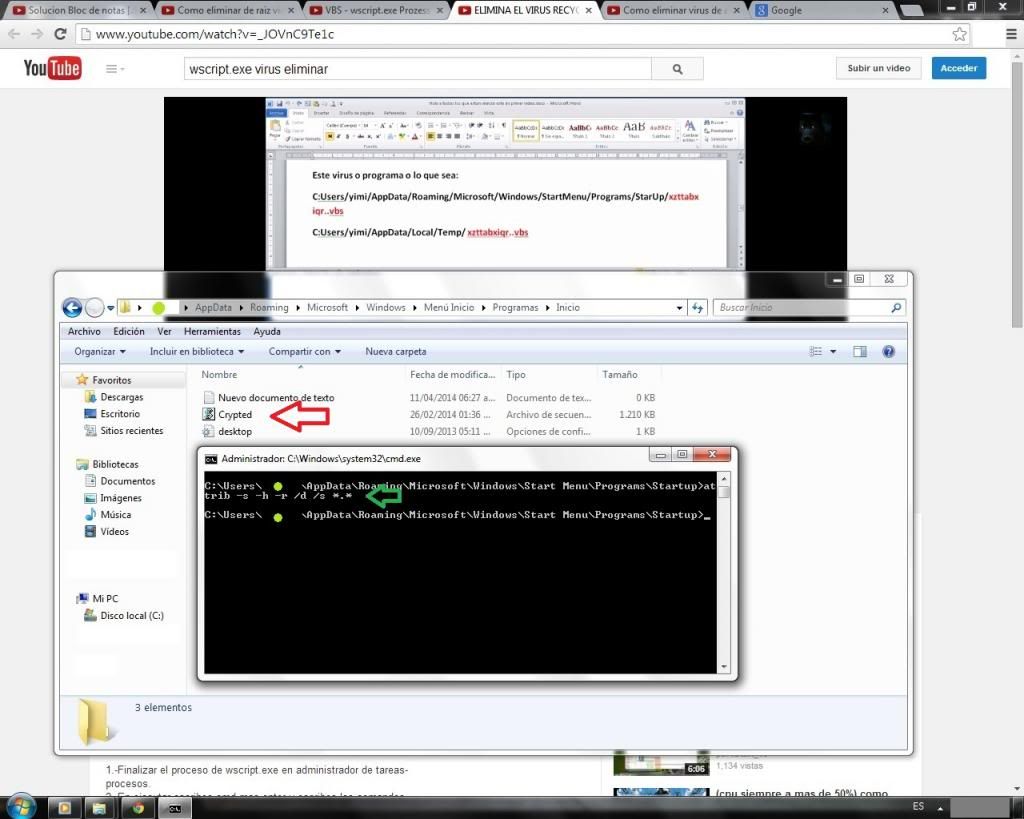1024x819 pixels.
Task: Select Sitios recientes in navigation pane
Action: [x=131, y=430]
